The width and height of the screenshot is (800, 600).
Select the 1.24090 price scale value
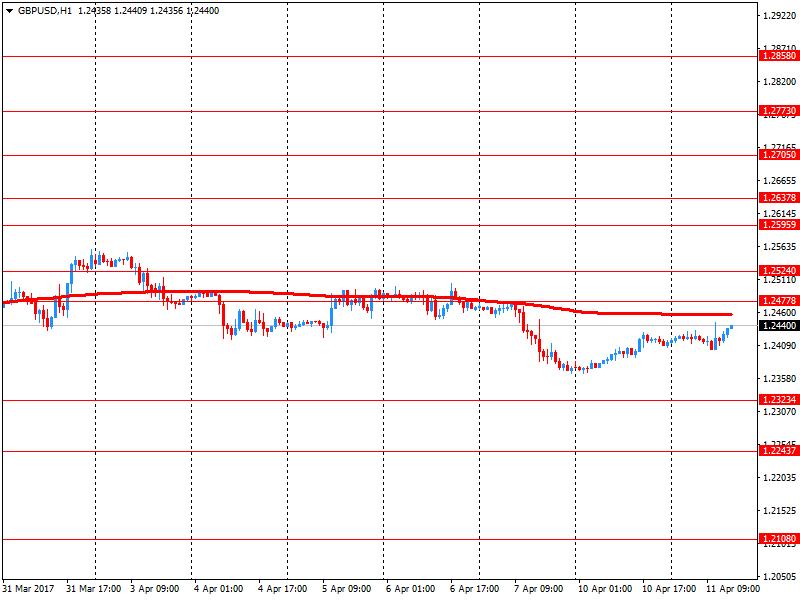pyautogui.click(x=780, y=345)
